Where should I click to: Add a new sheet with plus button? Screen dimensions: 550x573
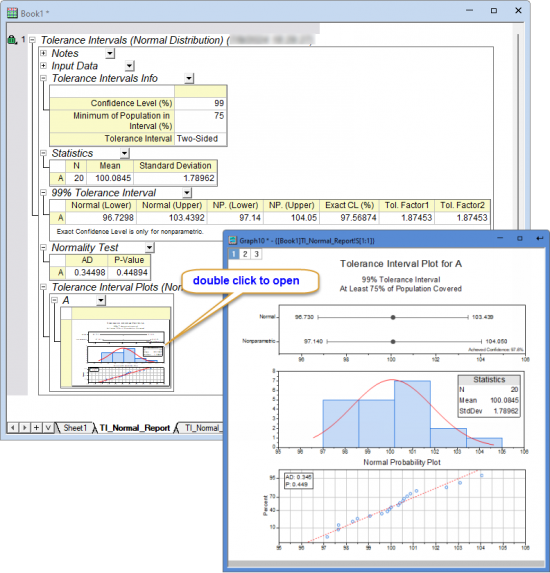(37, 427)
